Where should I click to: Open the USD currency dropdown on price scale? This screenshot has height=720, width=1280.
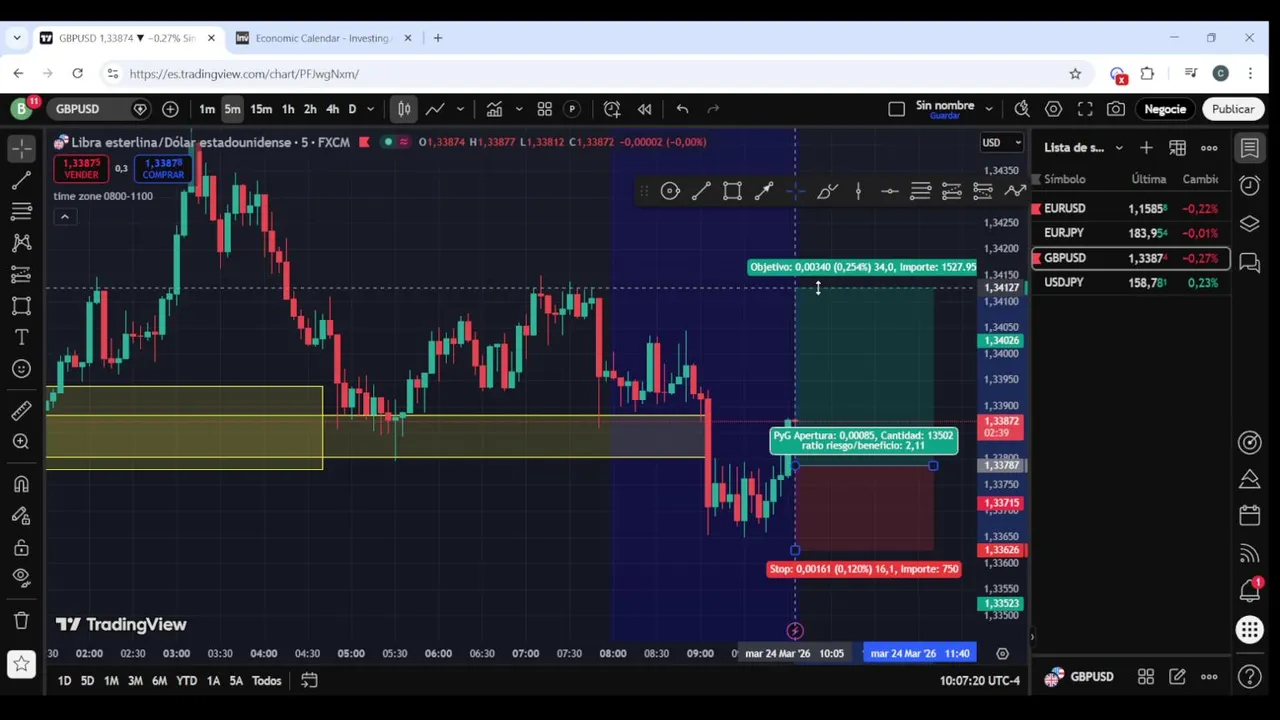pyautogui.click(x=1001, y=143)
